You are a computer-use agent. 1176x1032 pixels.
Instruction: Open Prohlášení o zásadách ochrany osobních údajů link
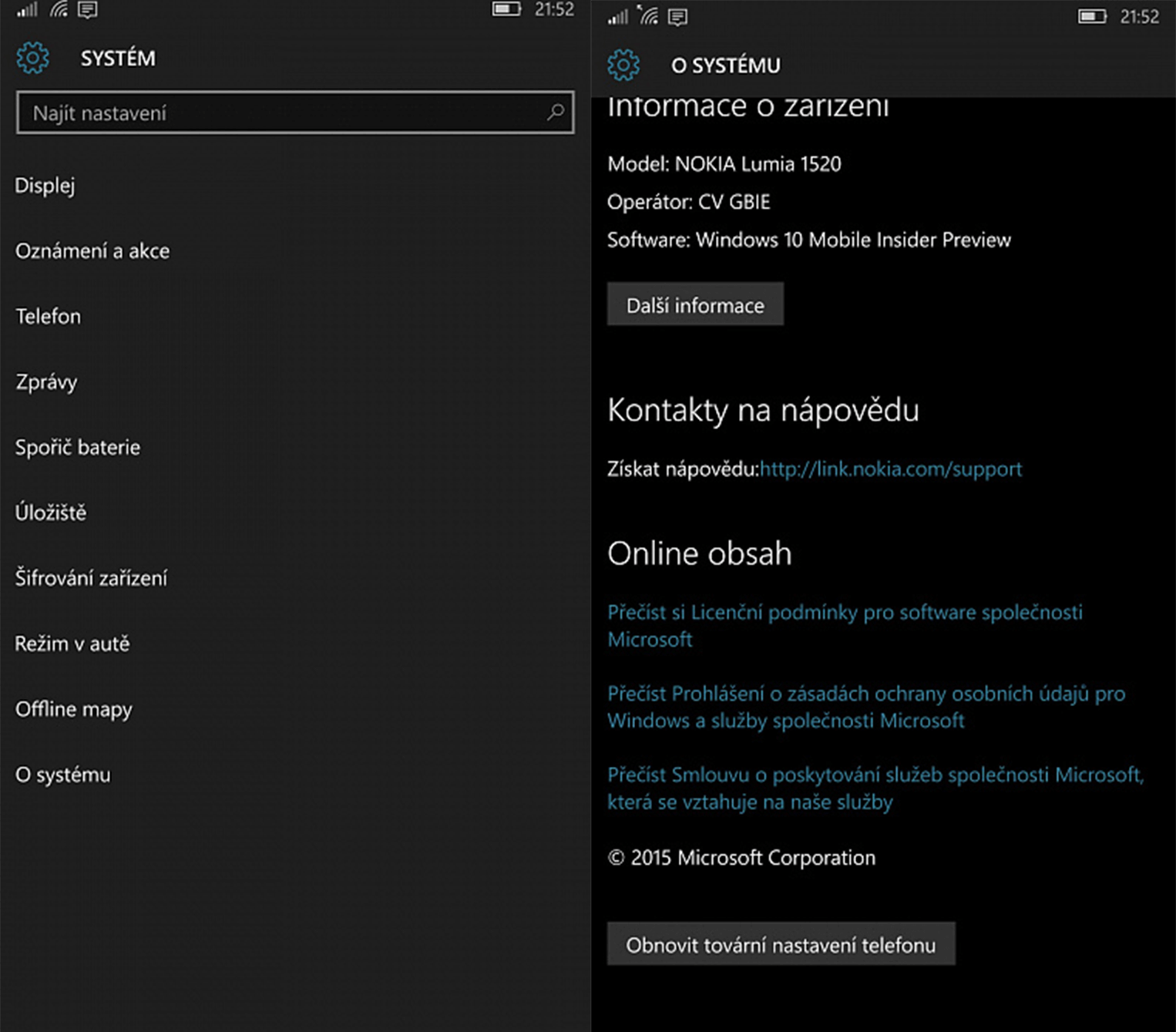pos(866,707)
